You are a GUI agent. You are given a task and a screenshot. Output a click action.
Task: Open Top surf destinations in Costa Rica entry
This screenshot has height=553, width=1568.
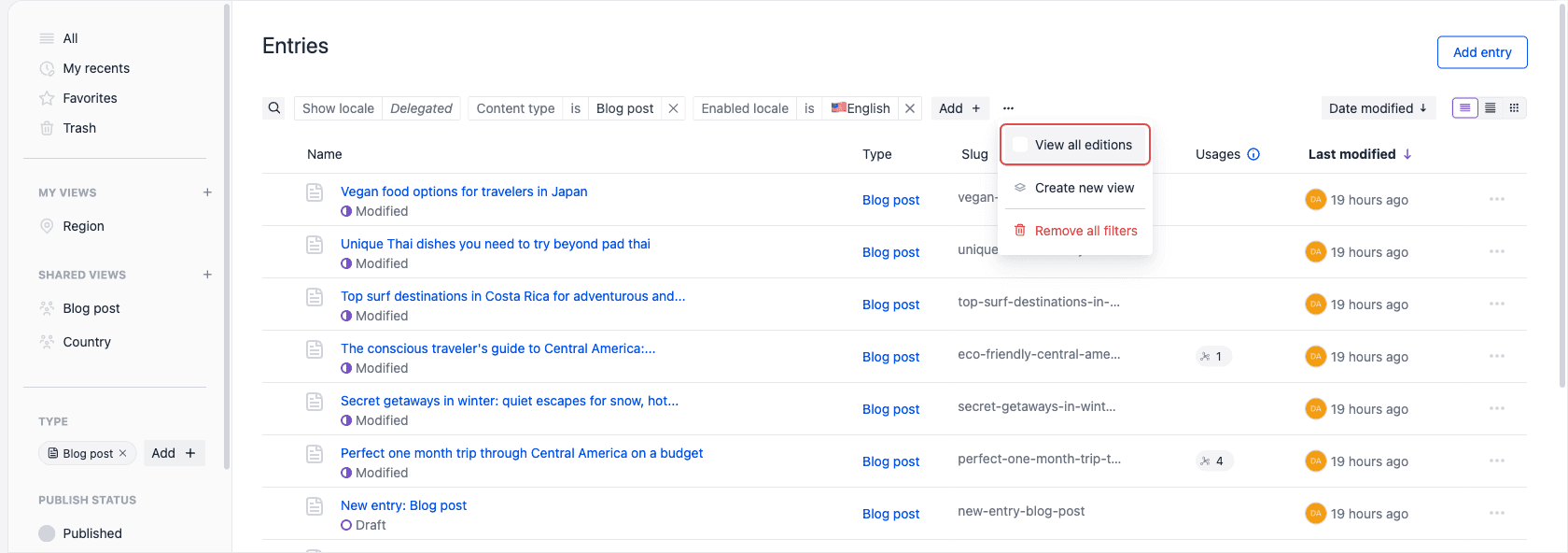[x=512, y=296]
